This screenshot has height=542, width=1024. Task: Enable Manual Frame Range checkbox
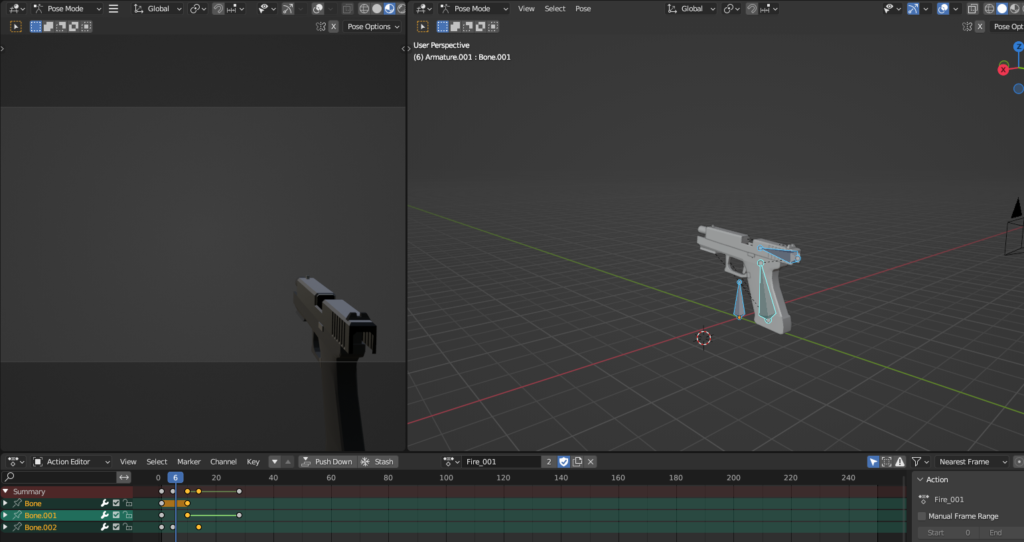922,516
